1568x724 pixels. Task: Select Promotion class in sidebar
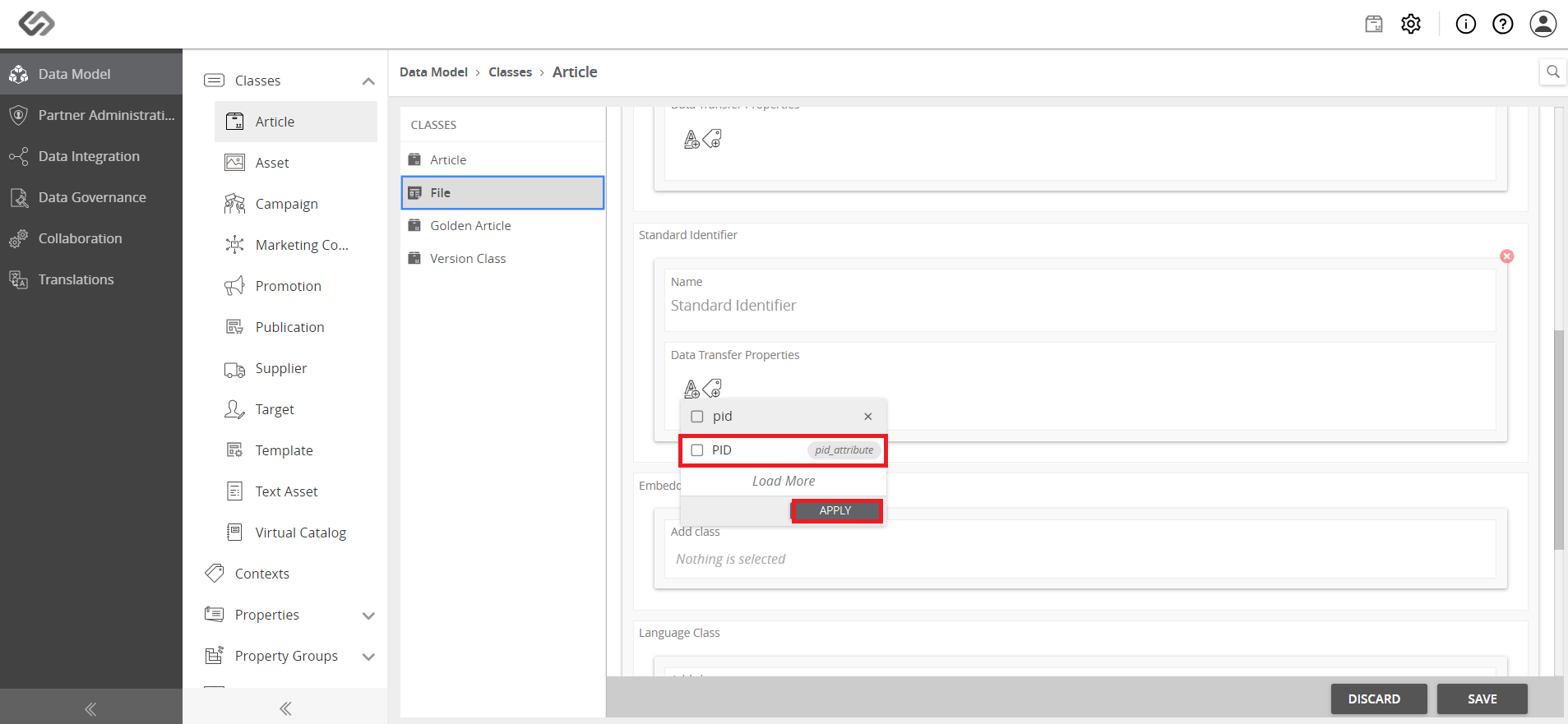pyautogui.click(x=296, y=286)
